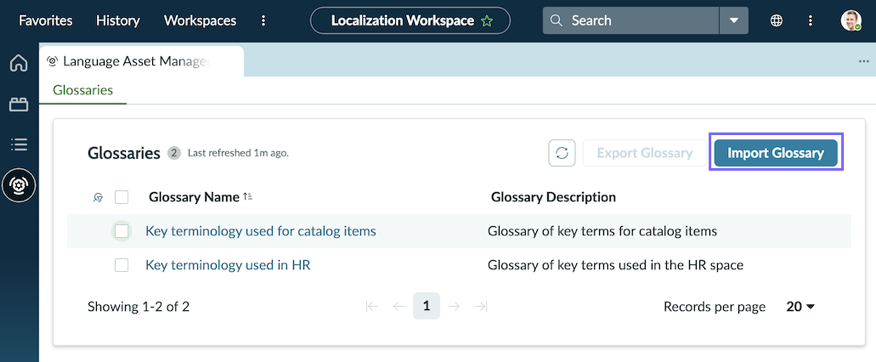Go to the last page arrow
The image size is (876, 362).
click(480, 306)
